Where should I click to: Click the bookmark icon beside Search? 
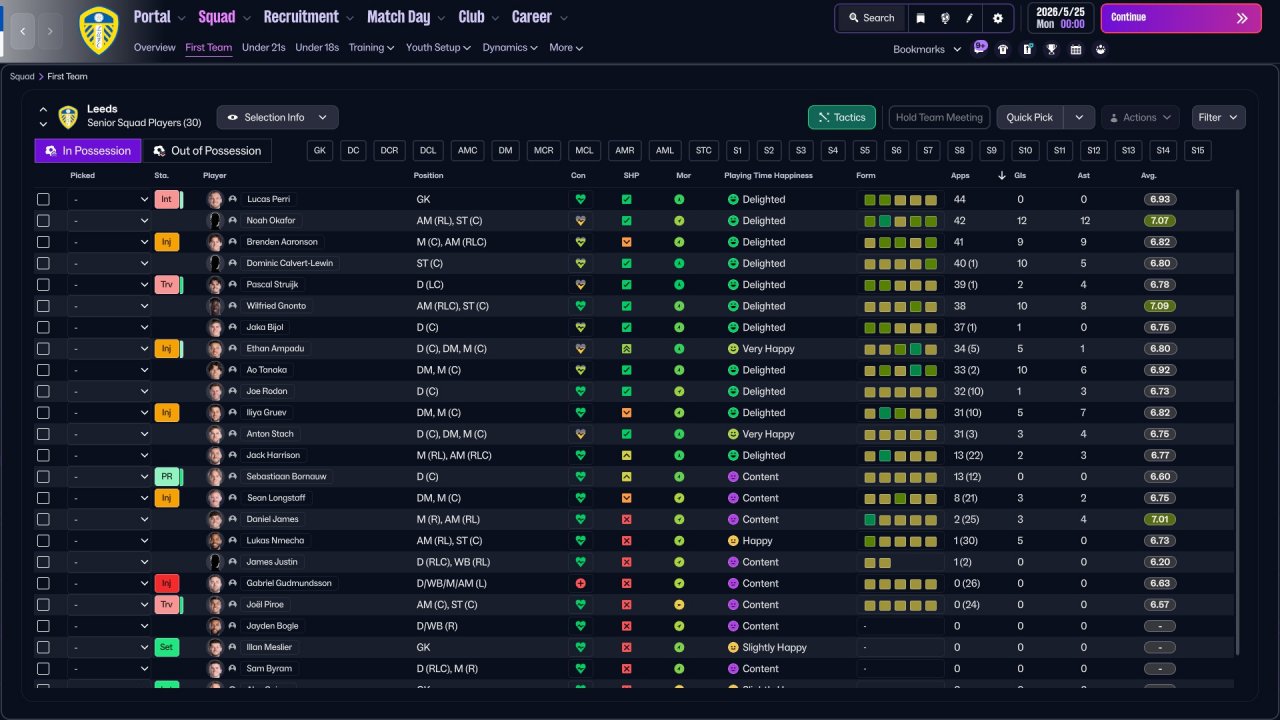(x=921, y=18)
